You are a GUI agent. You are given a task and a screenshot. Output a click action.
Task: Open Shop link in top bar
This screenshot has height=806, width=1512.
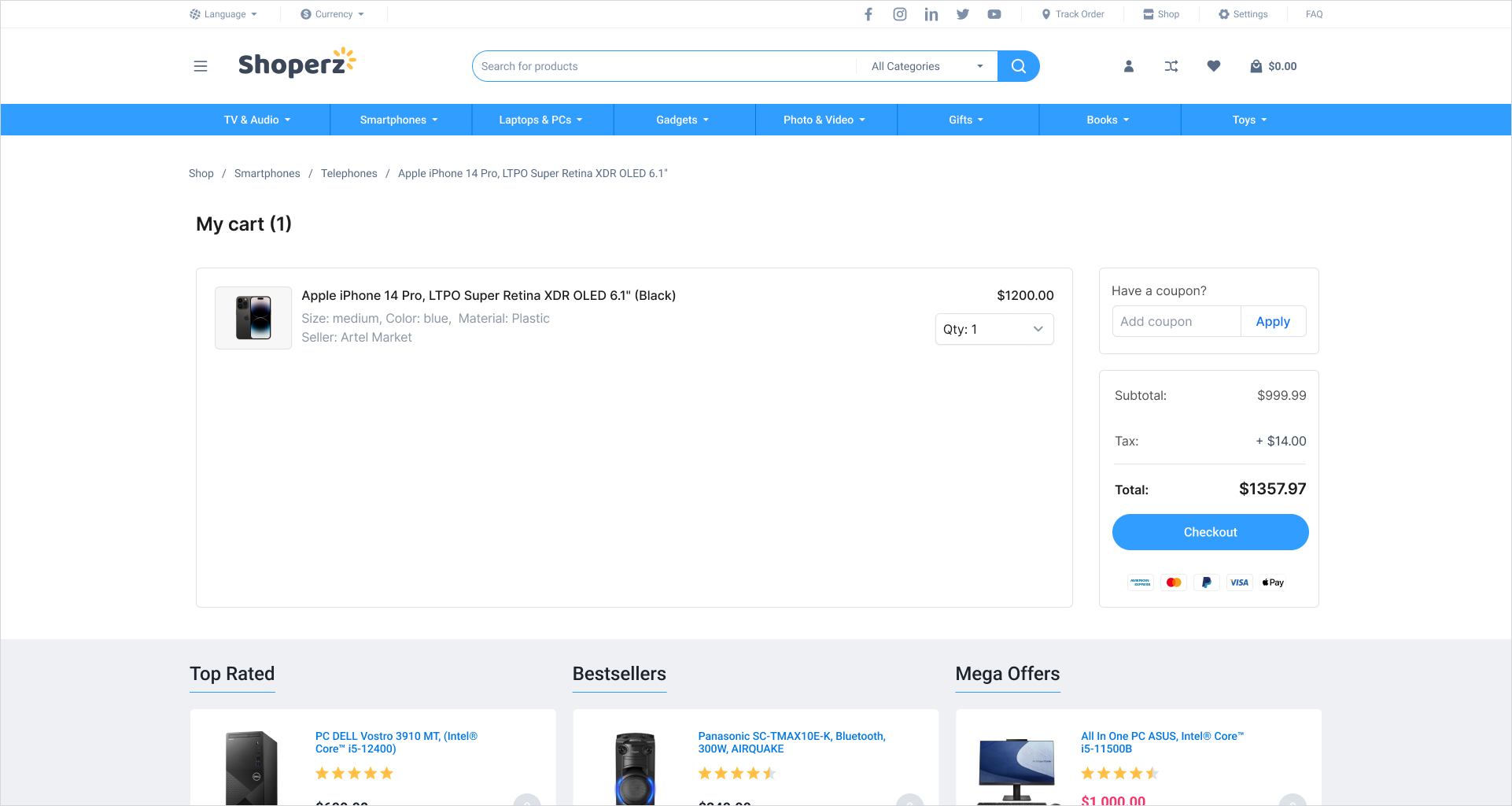pyautogui.click(x=1161, y=14)
